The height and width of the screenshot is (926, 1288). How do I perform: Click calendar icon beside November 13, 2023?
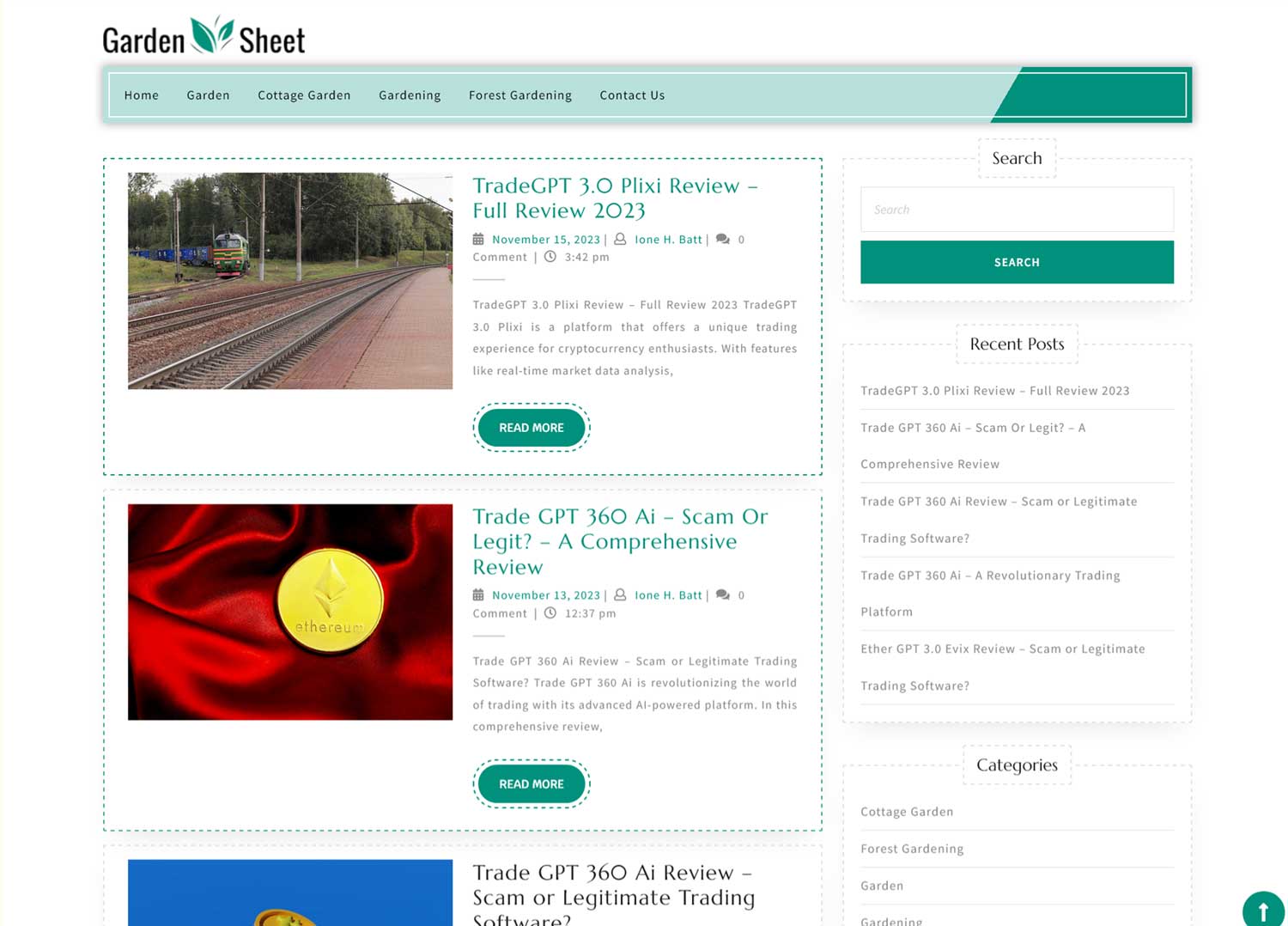(x=478, y=594)
